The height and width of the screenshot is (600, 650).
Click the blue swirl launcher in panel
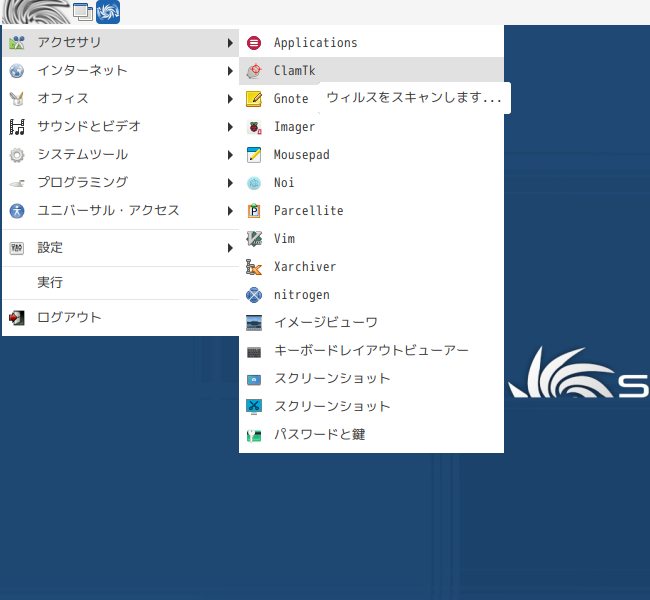click(x=108, y=12)
